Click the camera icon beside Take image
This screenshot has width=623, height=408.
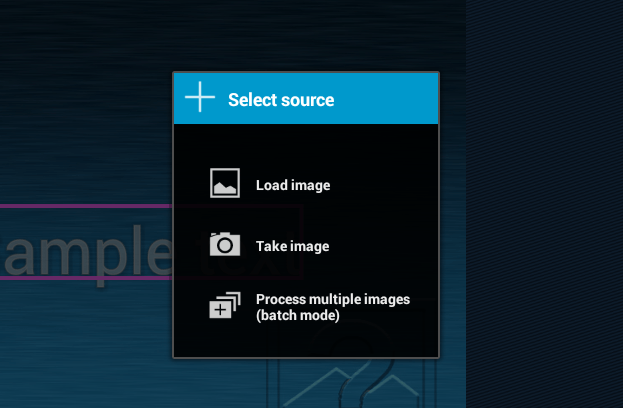225,244
